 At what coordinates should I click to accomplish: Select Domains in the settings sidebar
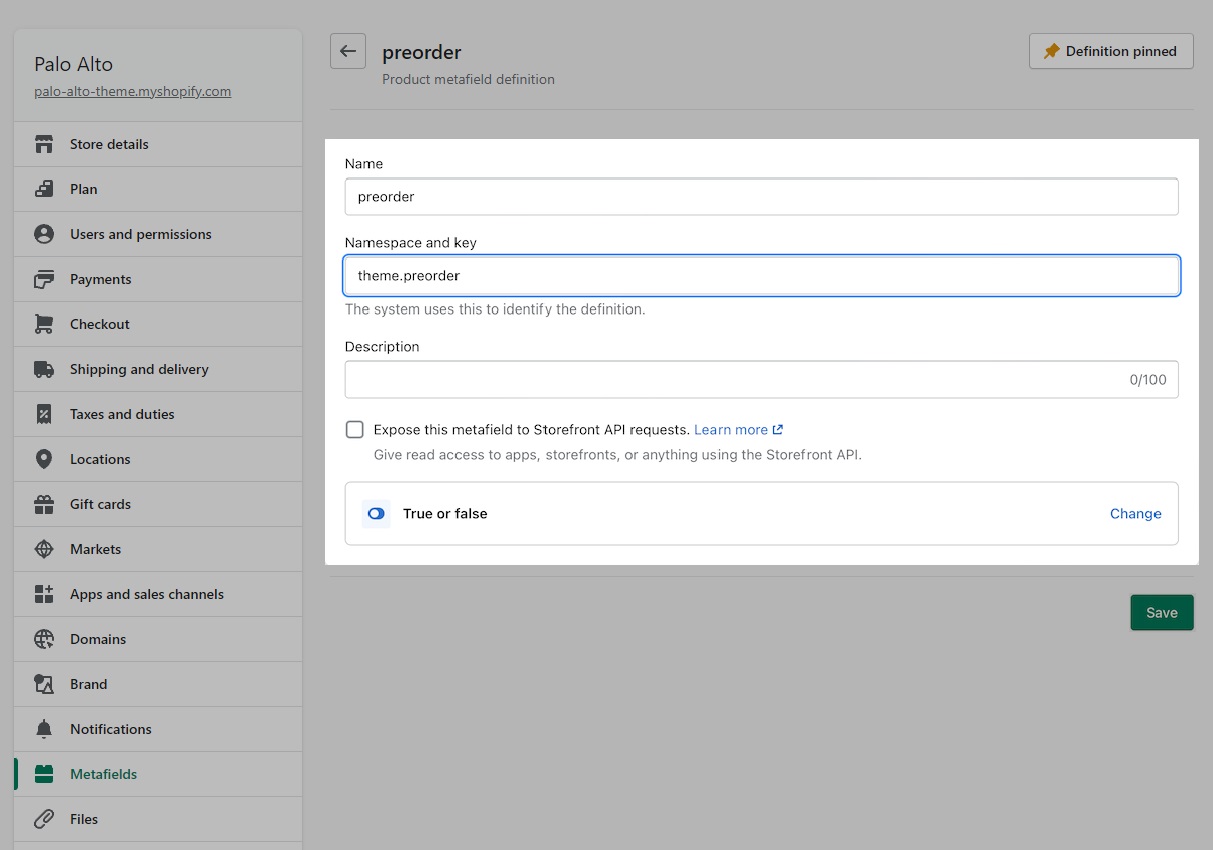pos(98,639)
